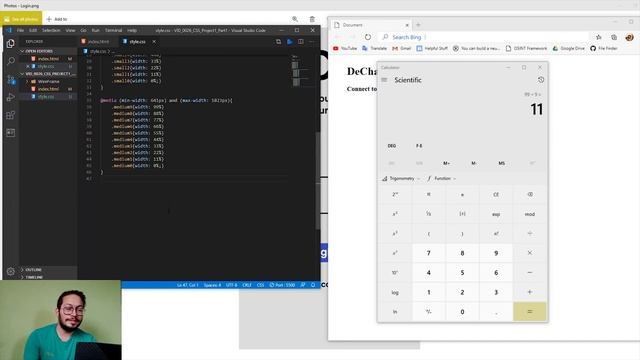Click the notifications bell in VS Code status bar
The height and width of the screenshot is (360, 640).
[x=313, y=285]
